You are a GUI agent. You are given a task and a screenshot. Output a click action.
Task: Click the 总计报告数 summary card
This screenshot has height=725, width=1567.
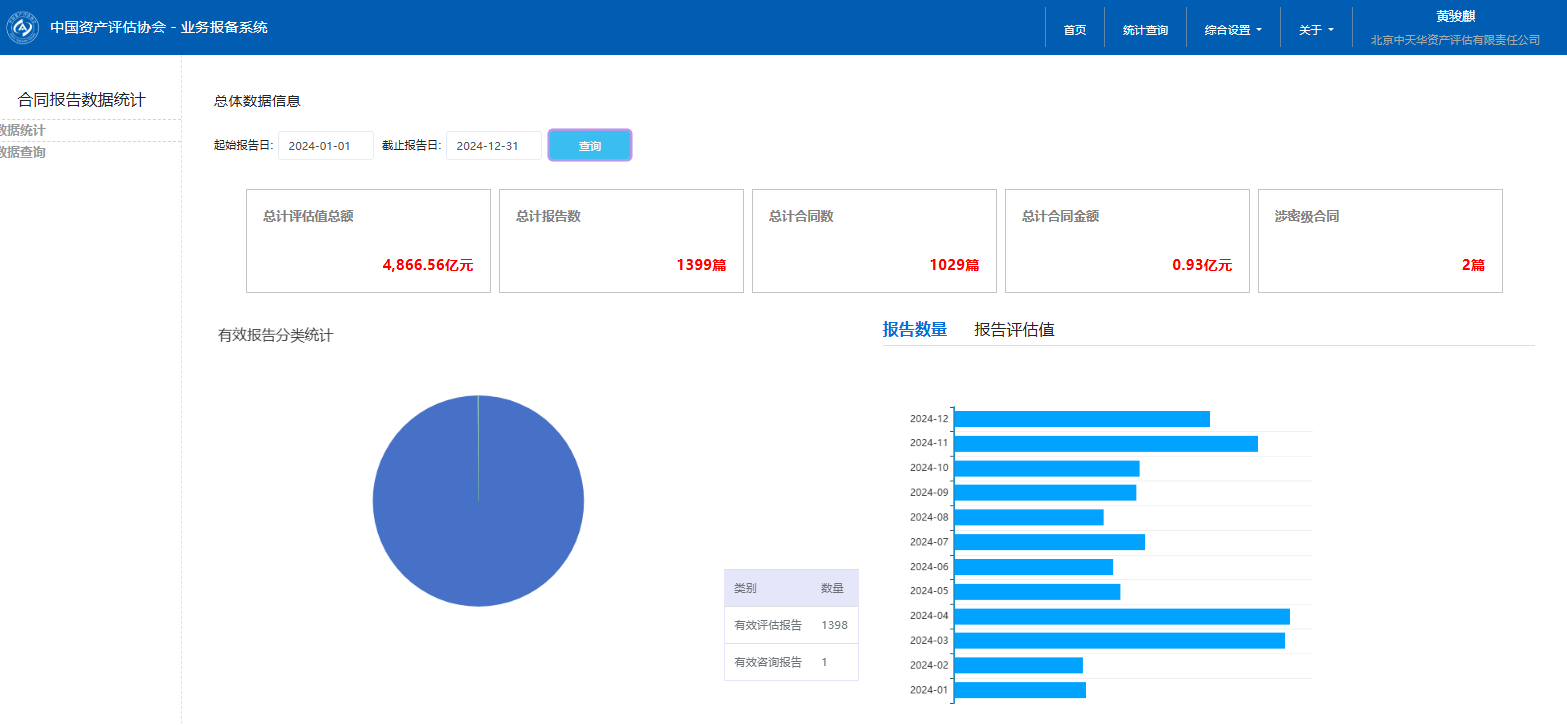[x=621, y=241]
